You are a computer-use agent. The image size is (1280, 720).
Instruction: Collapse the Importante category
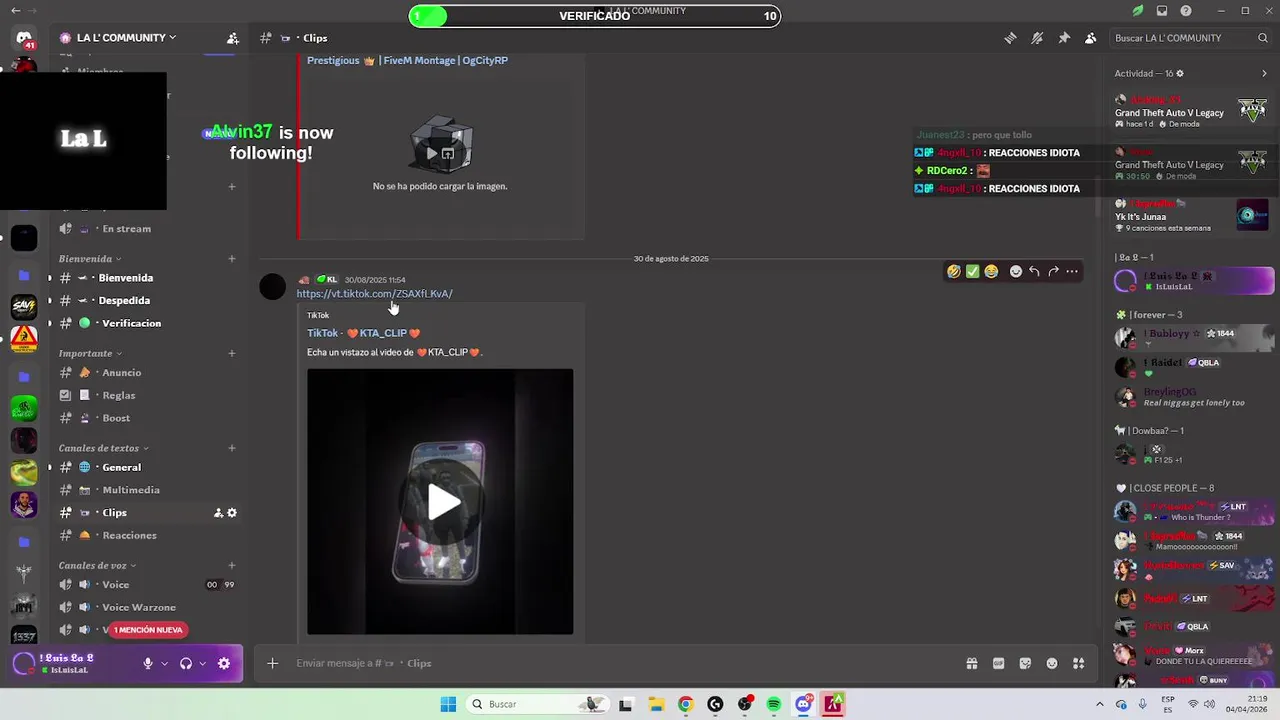[90, 353]
